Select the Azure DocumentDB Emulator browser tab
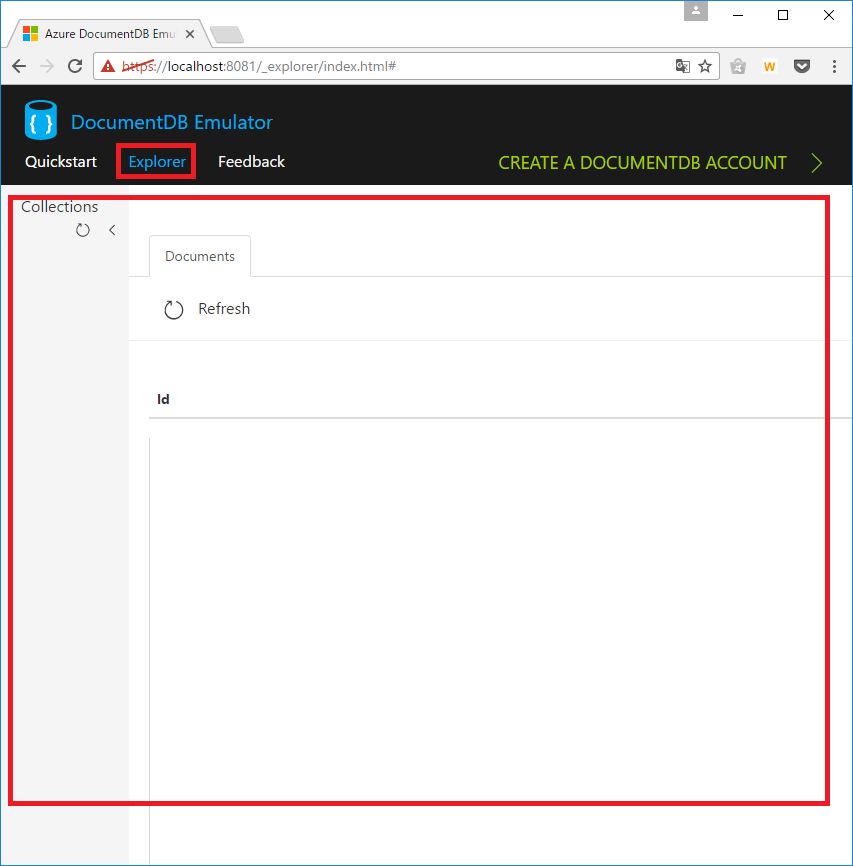Image resolution: width=853 pixels, height=866 pixels. point(109,34)
